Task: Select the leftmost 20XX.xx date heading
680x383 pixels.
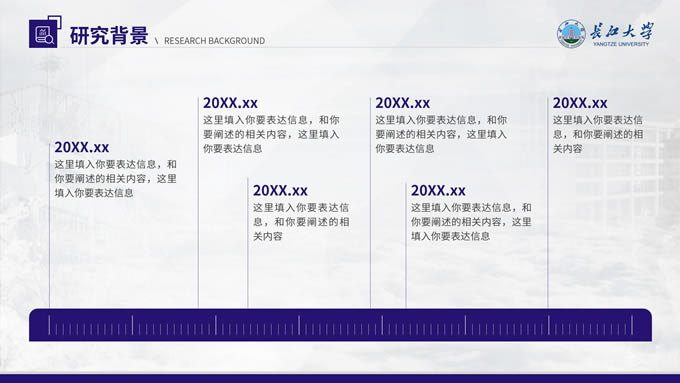Action: click(x=82, y=147)
